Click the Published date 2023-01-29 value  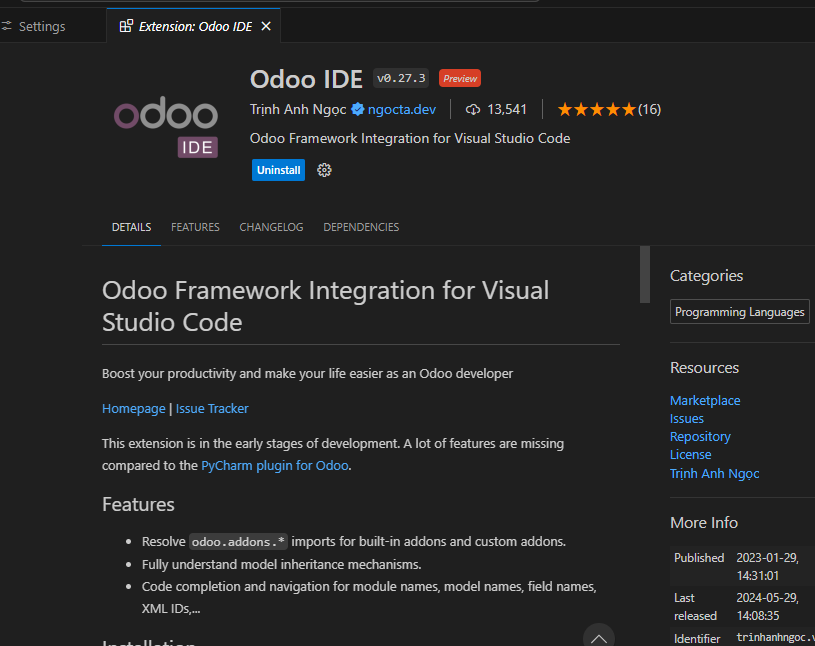click(x=768, y=566)
